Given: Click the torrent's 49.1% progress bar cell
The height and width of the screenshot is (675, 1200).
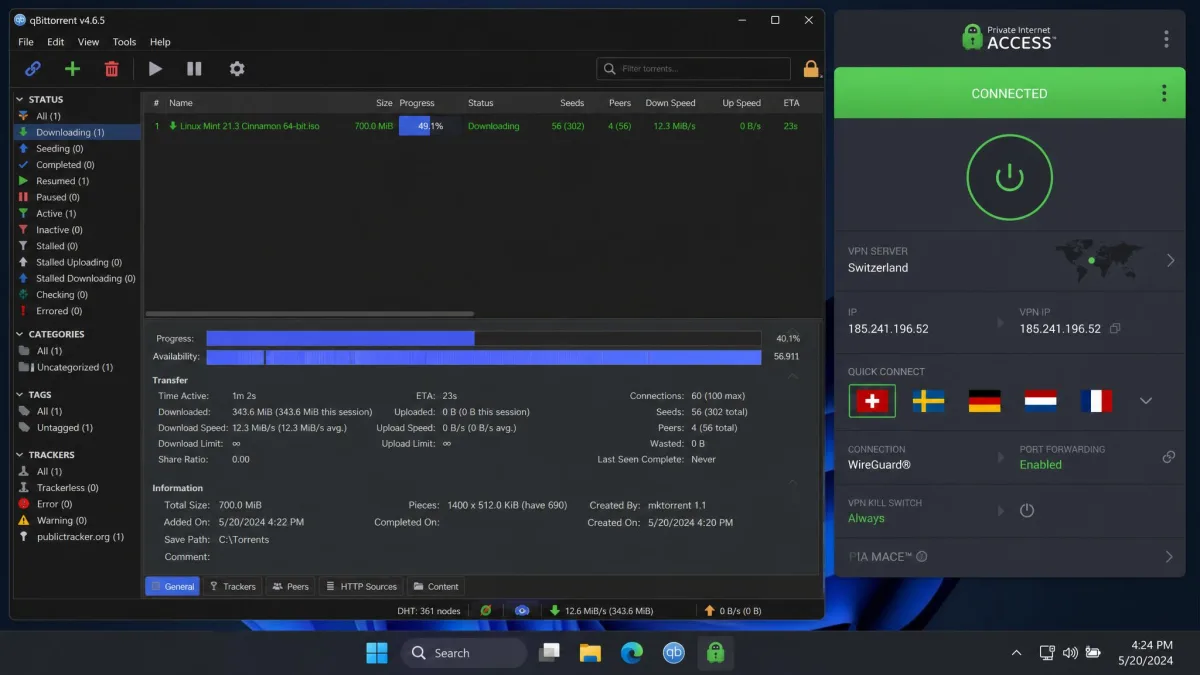Looking at the screenshot, I should (428, 126).
